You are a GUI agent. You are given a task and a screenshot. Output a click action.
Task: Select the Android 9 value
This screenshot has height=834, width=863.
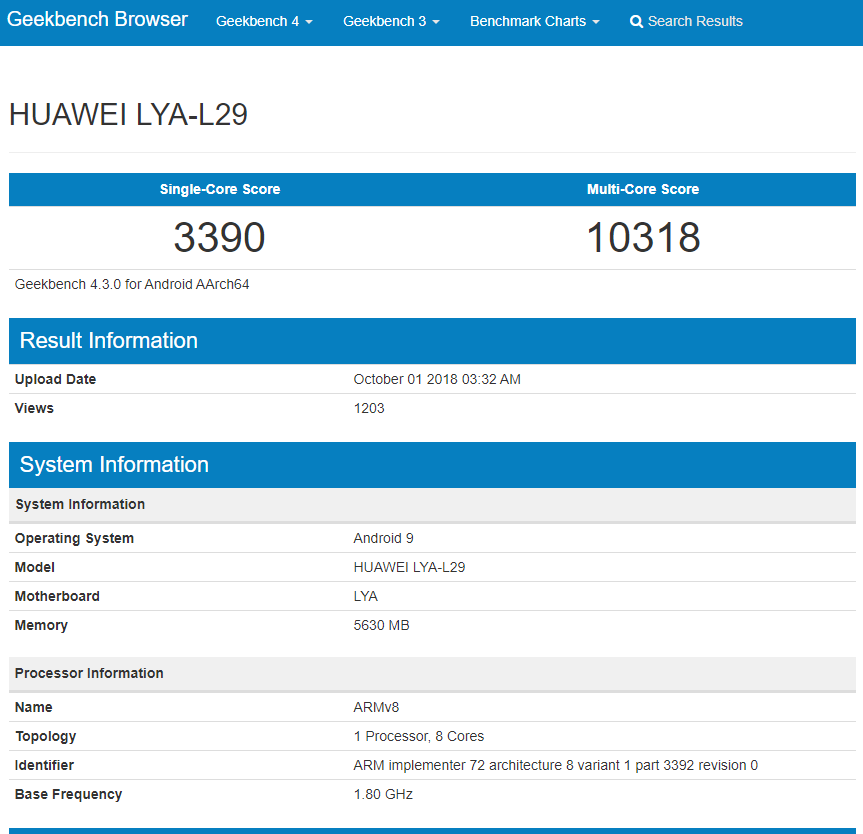tap(384, 538)
